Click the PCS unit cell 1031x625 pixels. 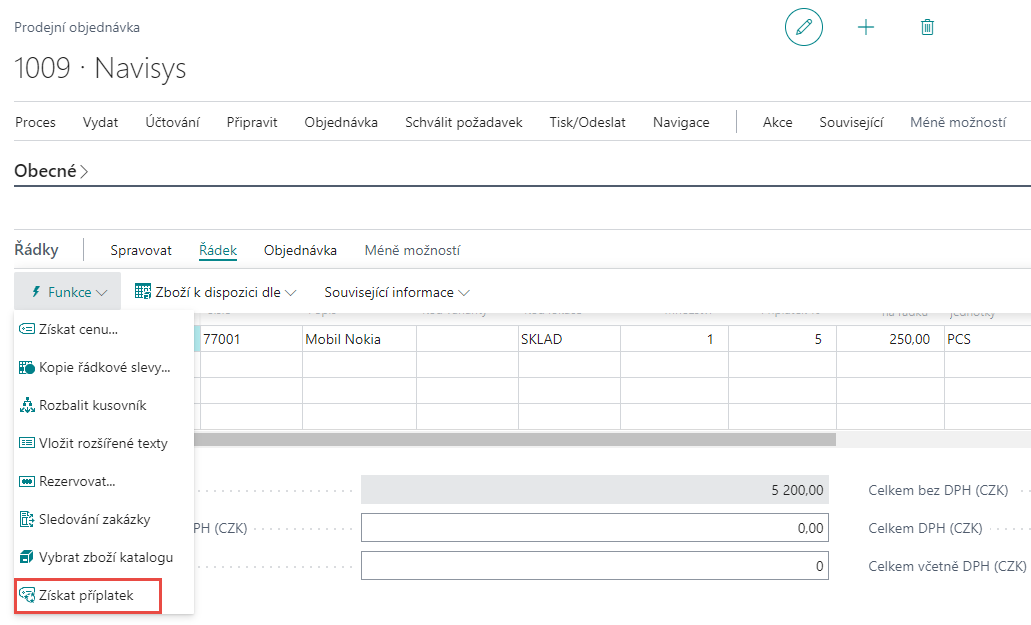(x=988, y=339)
